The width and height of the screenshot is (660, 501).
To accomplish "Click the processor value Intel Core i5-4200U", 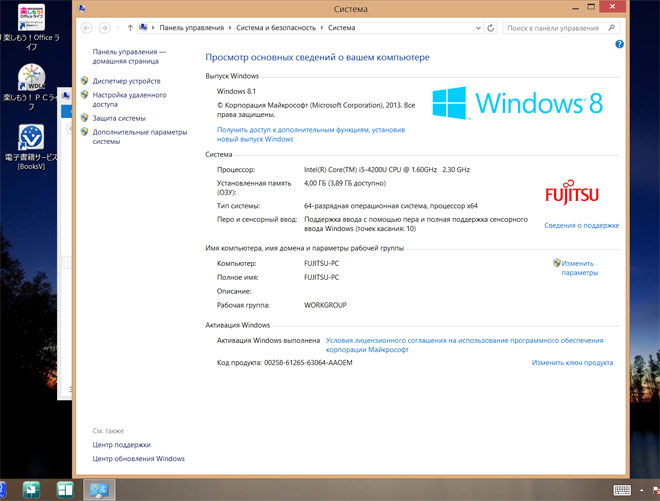I will (x=386, y=170).
